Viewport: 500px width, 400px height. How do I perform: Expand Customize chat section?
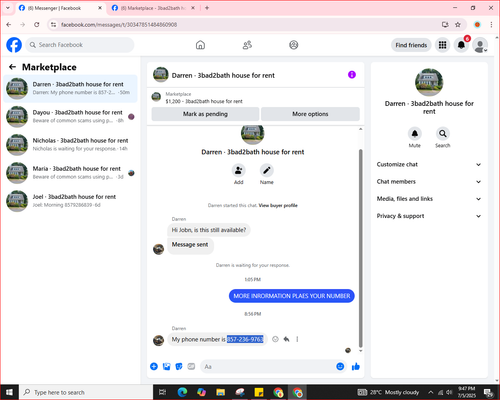tap(429, 164)
